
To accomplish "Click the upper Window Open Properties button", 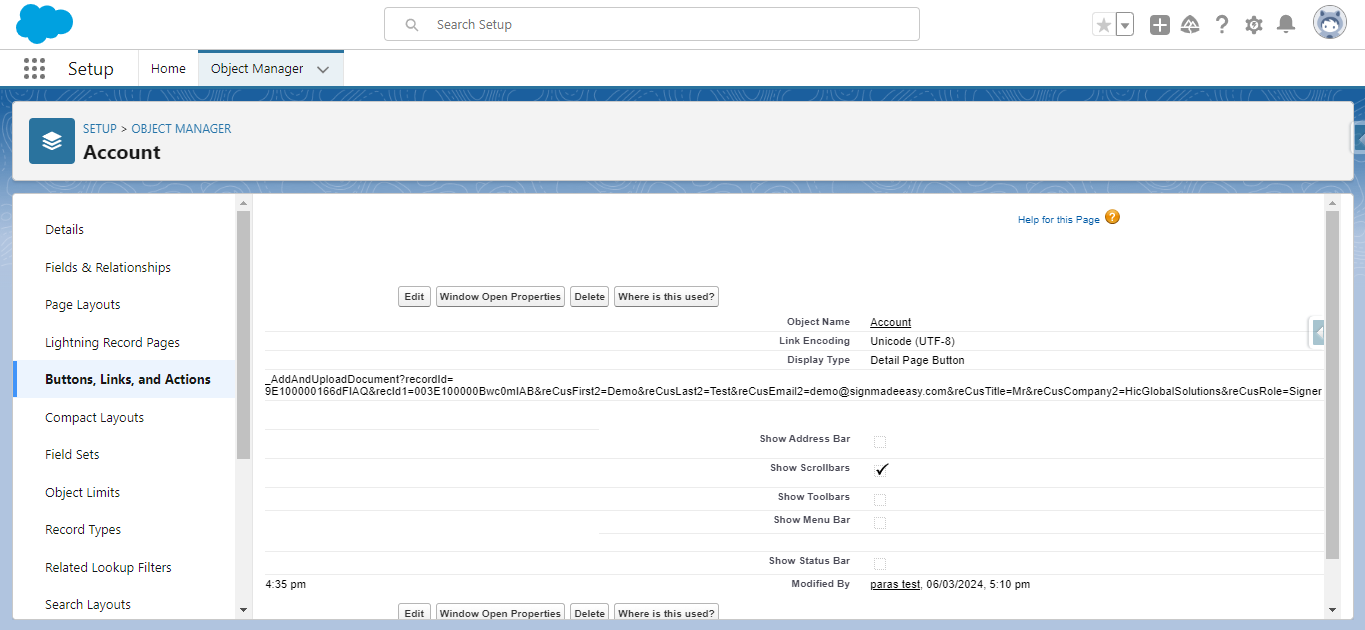I will tap(501, 297).
